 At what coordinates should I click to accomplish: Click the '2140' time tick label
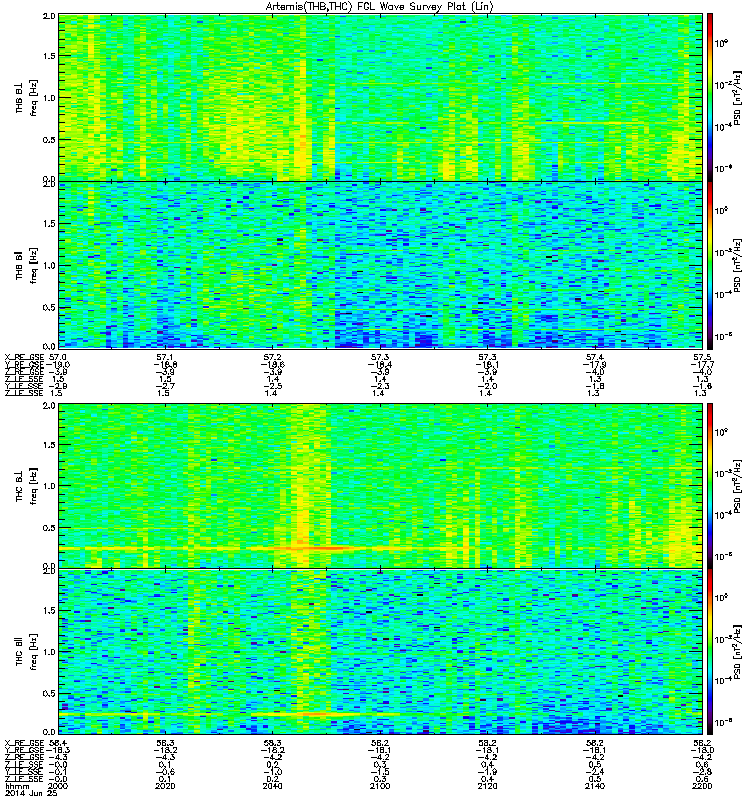click(595, 786)
